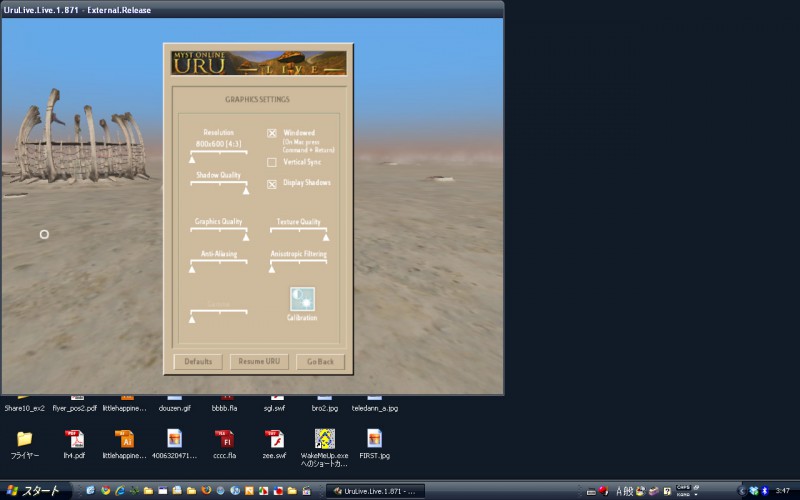Select the douzen.gif file label
Image resolution: width=800 pixels, height=500 pixels.
[174, 408]
